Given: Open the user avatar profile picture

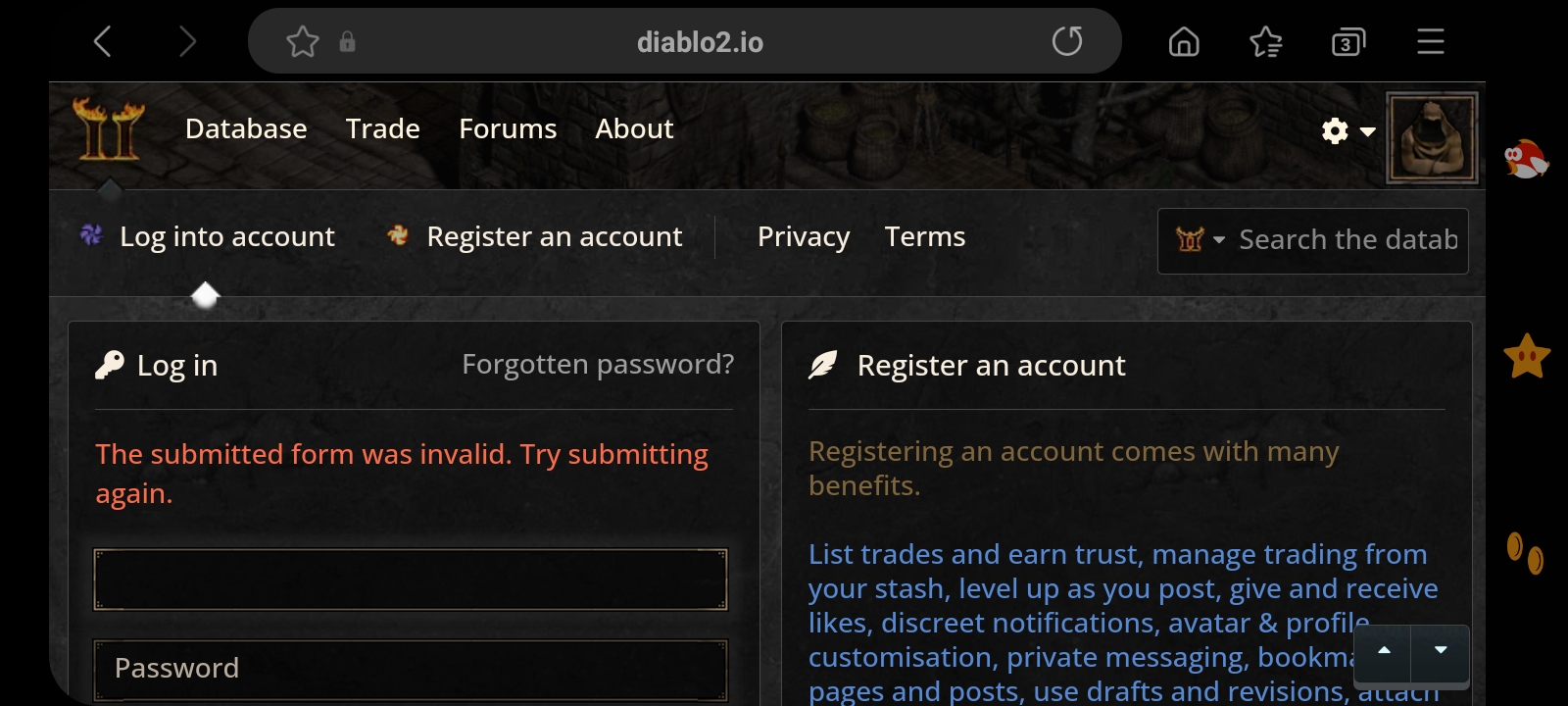Looking at the screenshot, I should [x=1432, y=138].
